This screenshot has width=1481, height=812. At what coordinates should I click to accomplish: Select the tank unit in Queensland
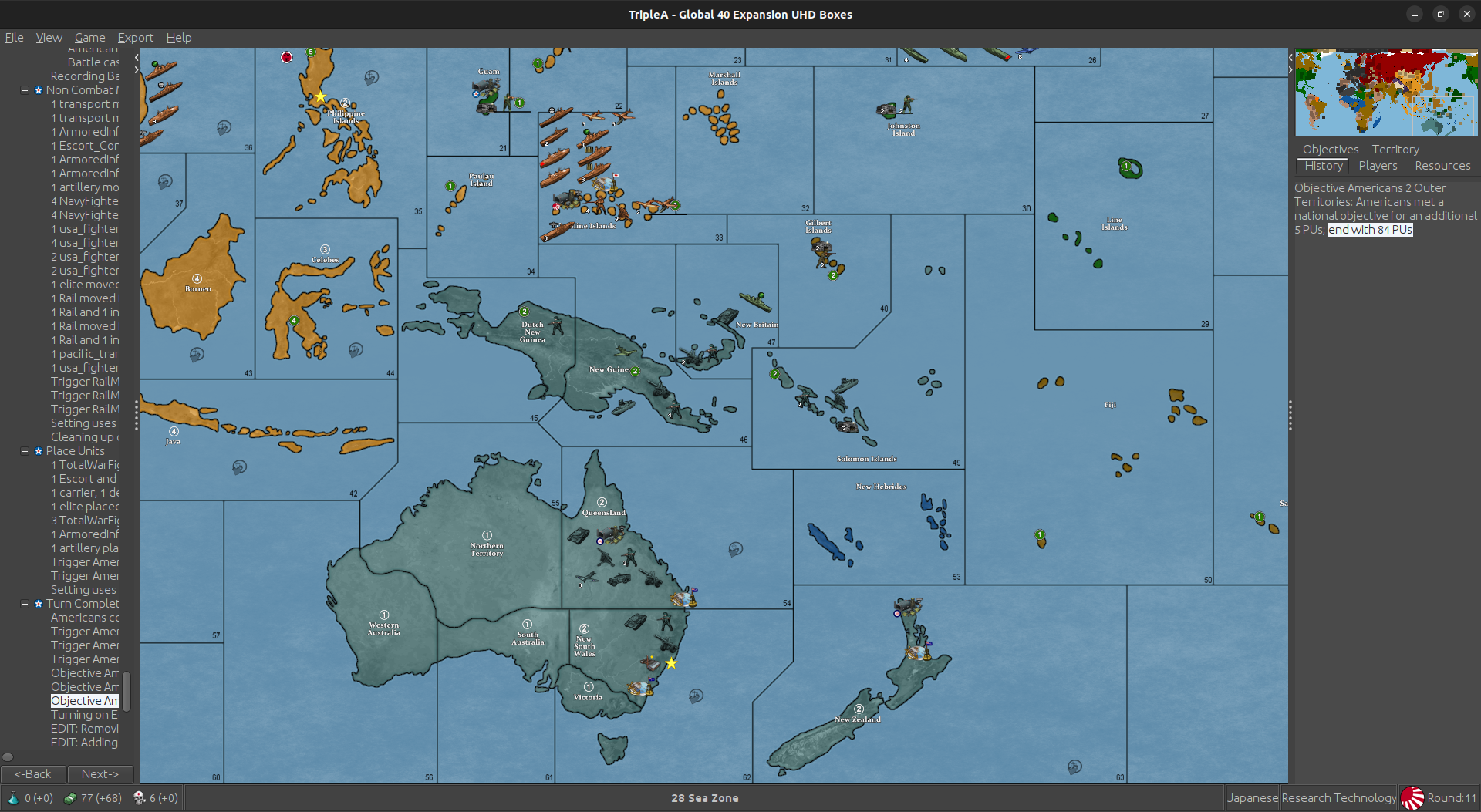coord(579,535)
